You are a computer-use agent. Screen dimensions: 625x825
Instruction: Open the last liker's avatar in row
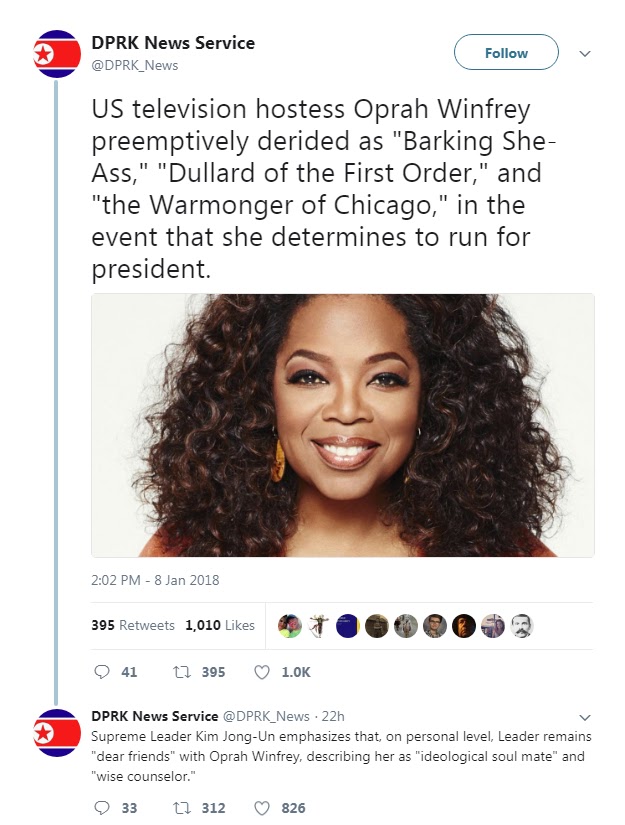tap(522, 625)
